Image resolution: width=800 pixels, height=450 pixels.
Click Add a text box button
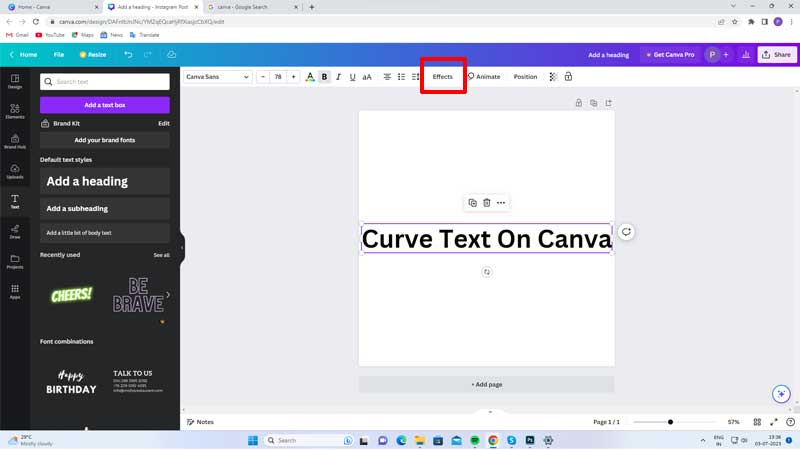coord(105,105)
